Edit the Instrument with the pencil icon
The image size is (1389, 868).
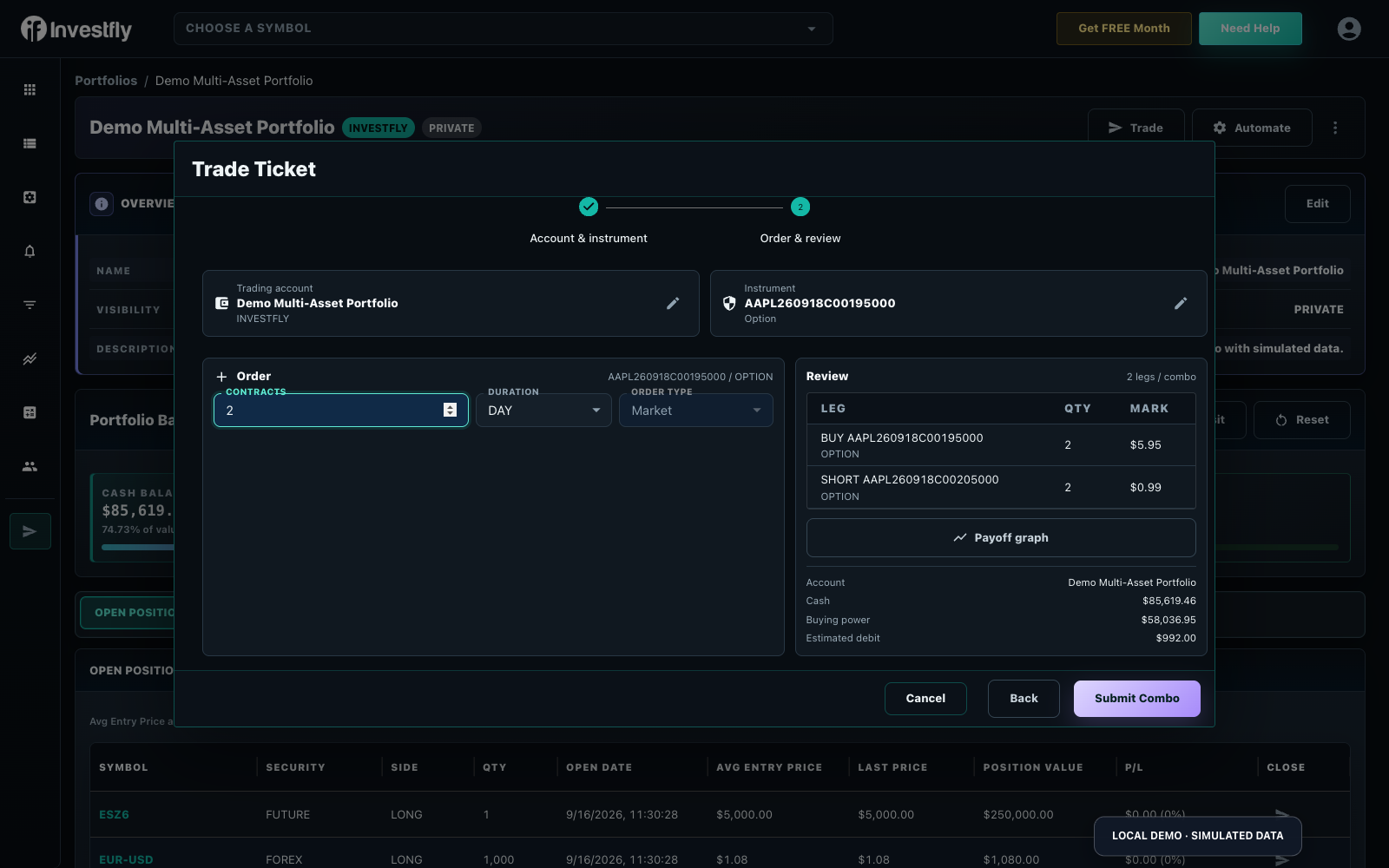tap(1181, 303)
